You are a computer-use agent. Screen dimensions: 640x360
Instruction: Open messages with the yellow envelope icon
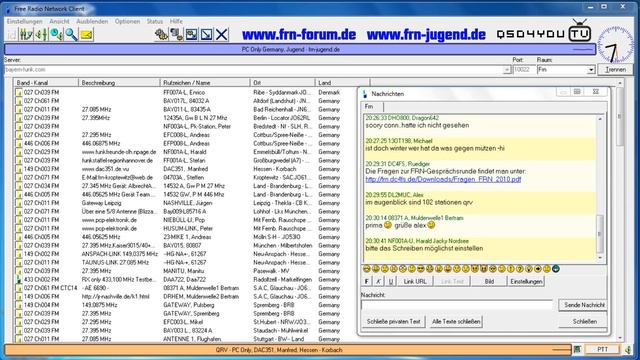point(86,35)
